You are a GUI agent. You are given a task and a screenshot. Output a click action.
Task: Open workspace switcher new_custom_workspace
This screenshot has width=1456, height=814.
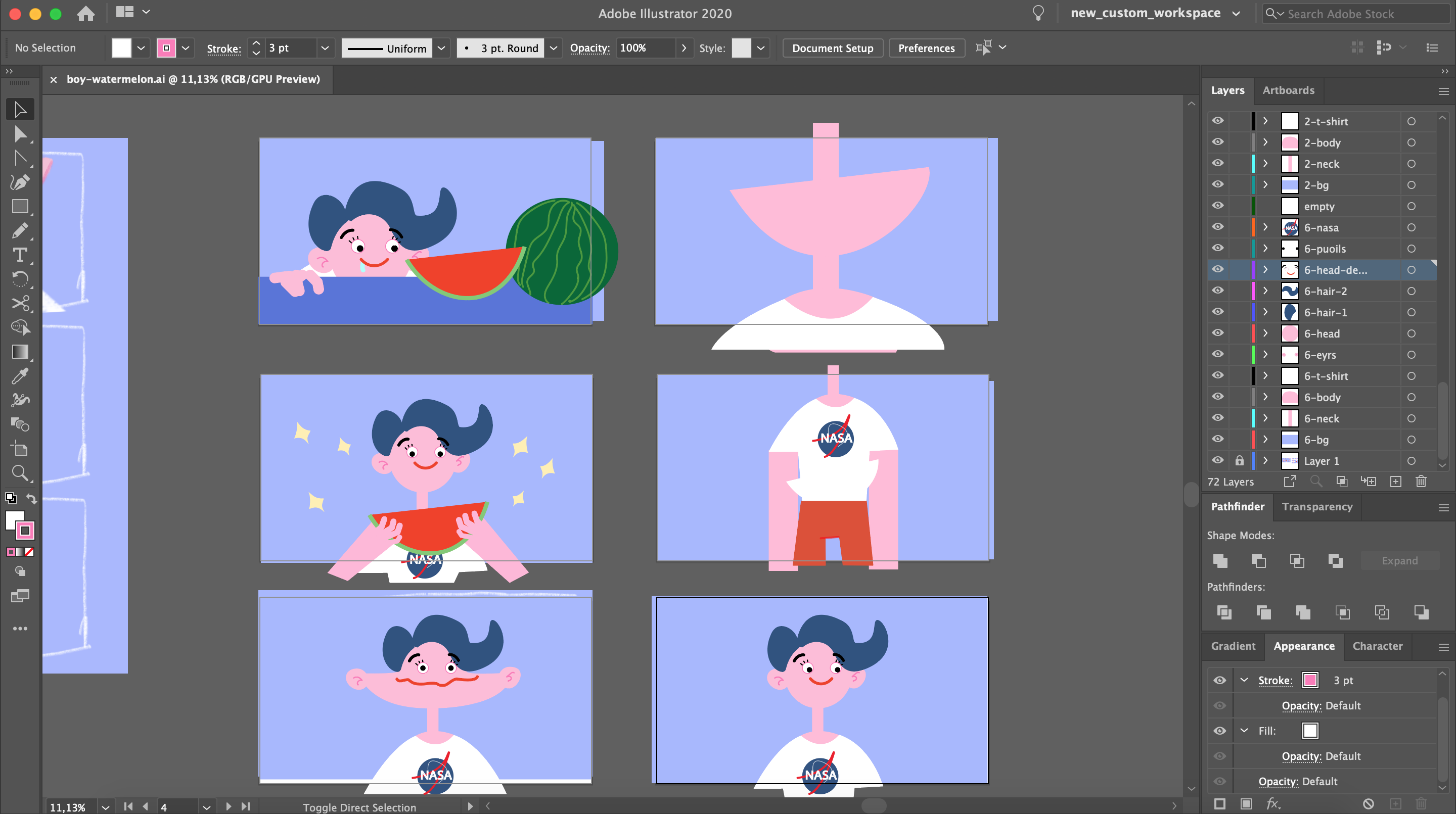pyautogui.click(x=1155, y=13)
